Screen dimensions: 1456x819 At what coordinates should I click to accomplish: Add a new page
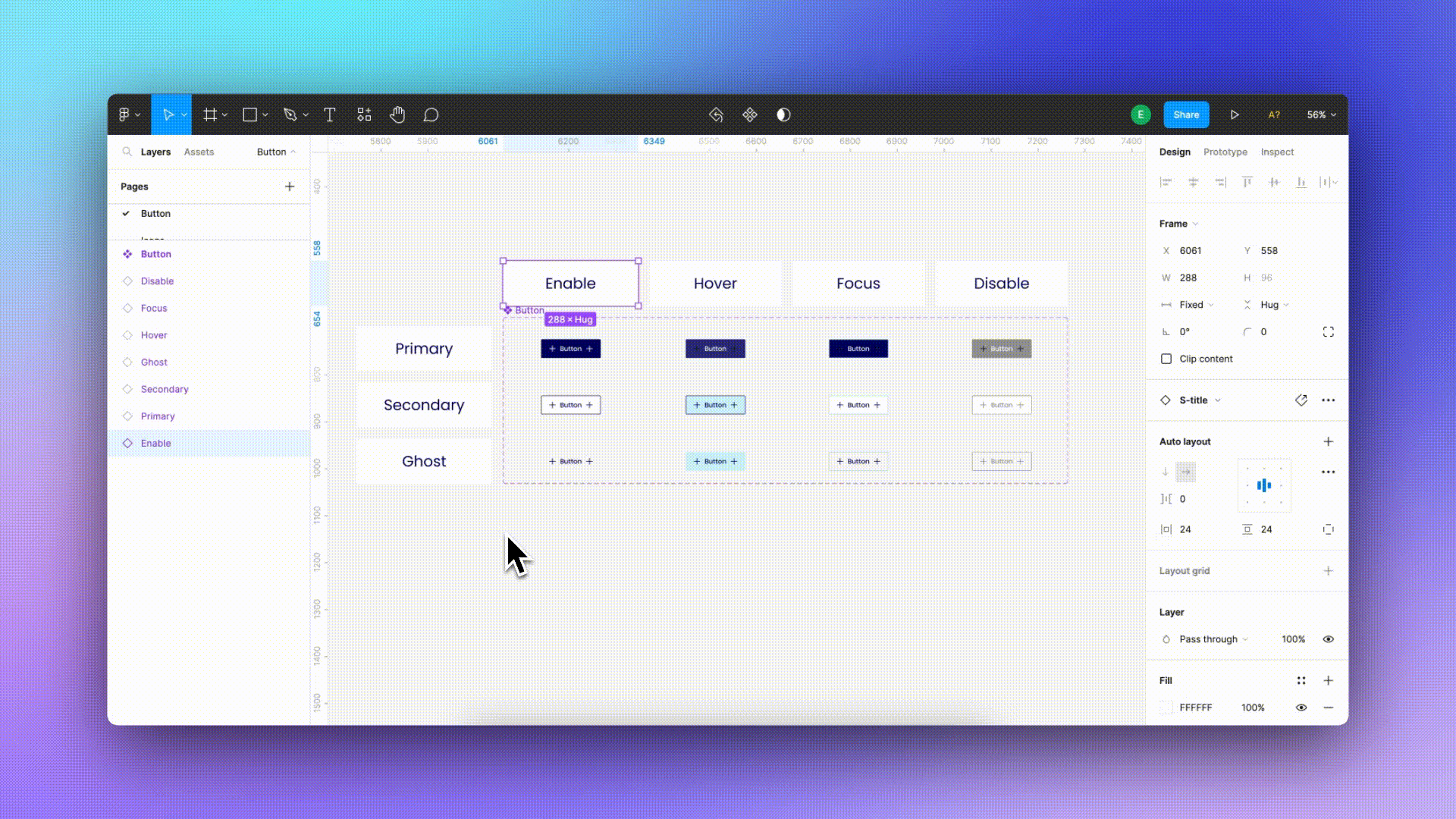click(x=289, y=187)
